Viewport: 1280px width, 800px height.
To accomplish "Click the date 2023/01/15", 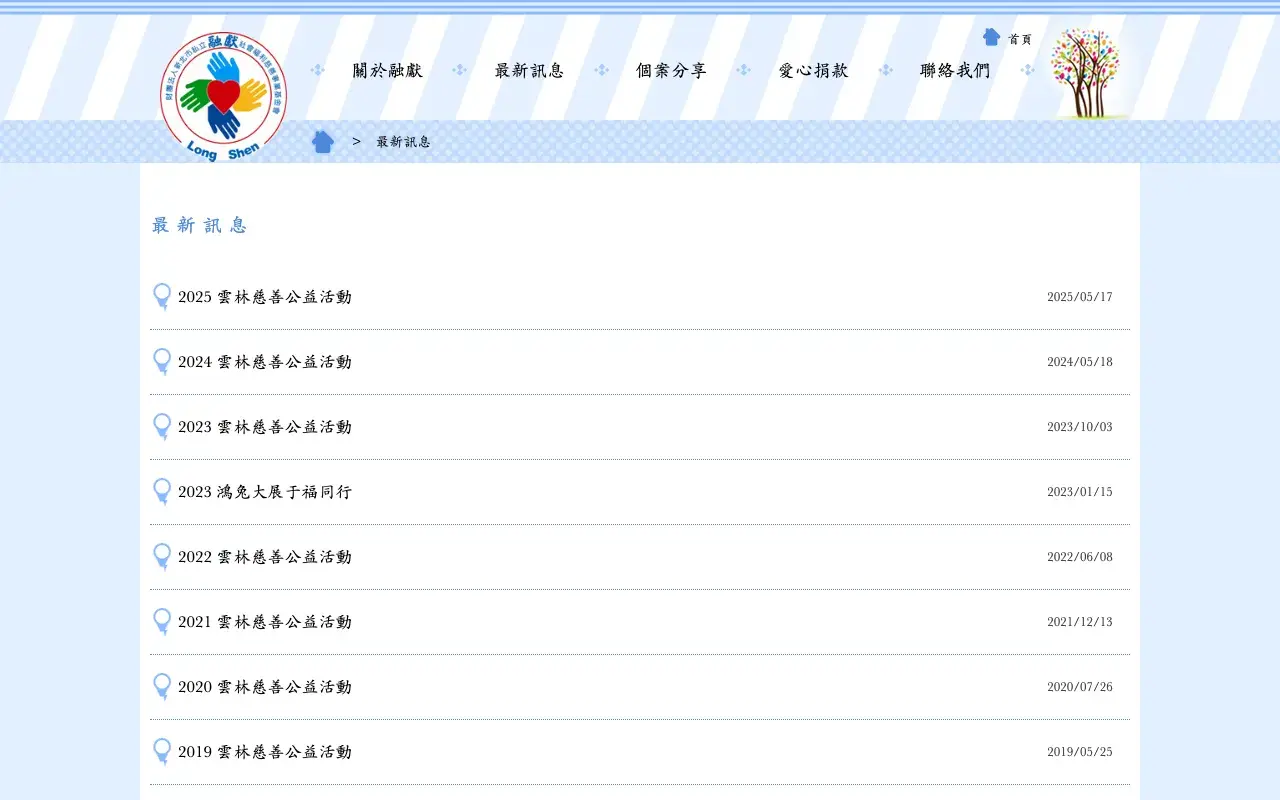I will tap(1080, 492).
